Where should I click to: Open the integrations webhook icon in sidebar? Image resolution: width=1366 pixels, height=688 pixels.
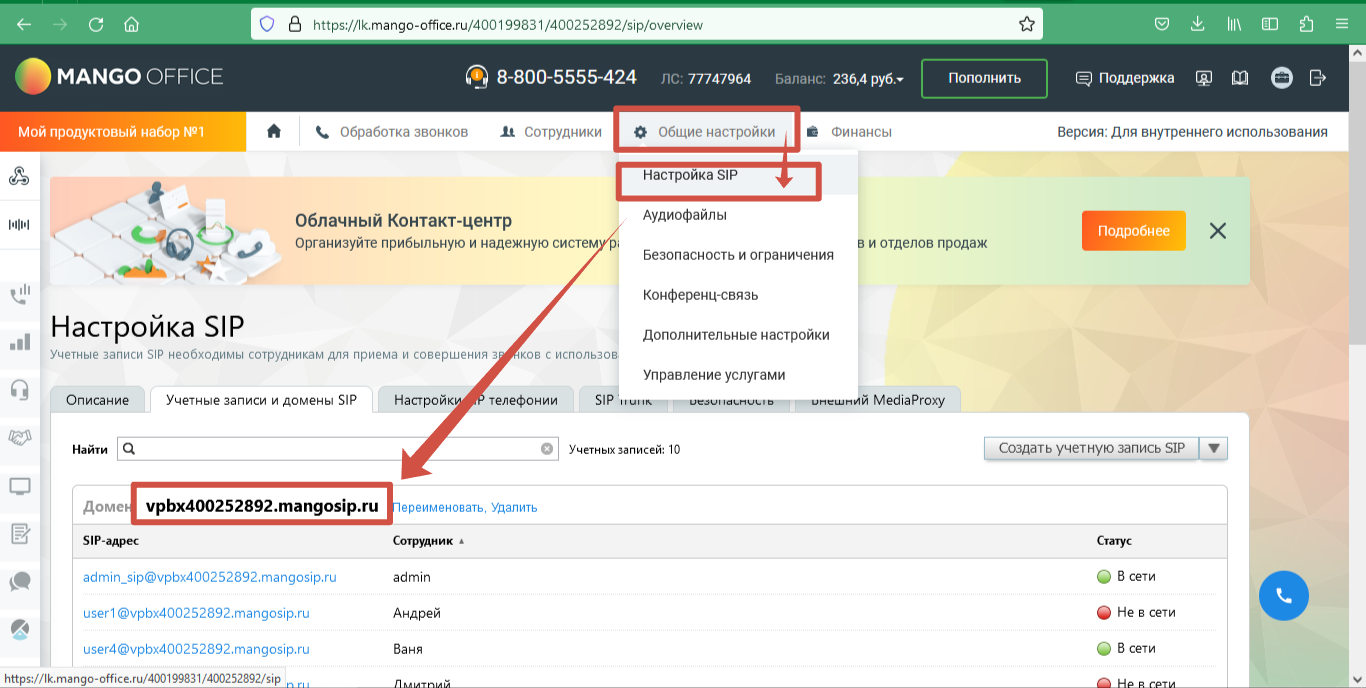pyautogui.click(x=19, y=177)
